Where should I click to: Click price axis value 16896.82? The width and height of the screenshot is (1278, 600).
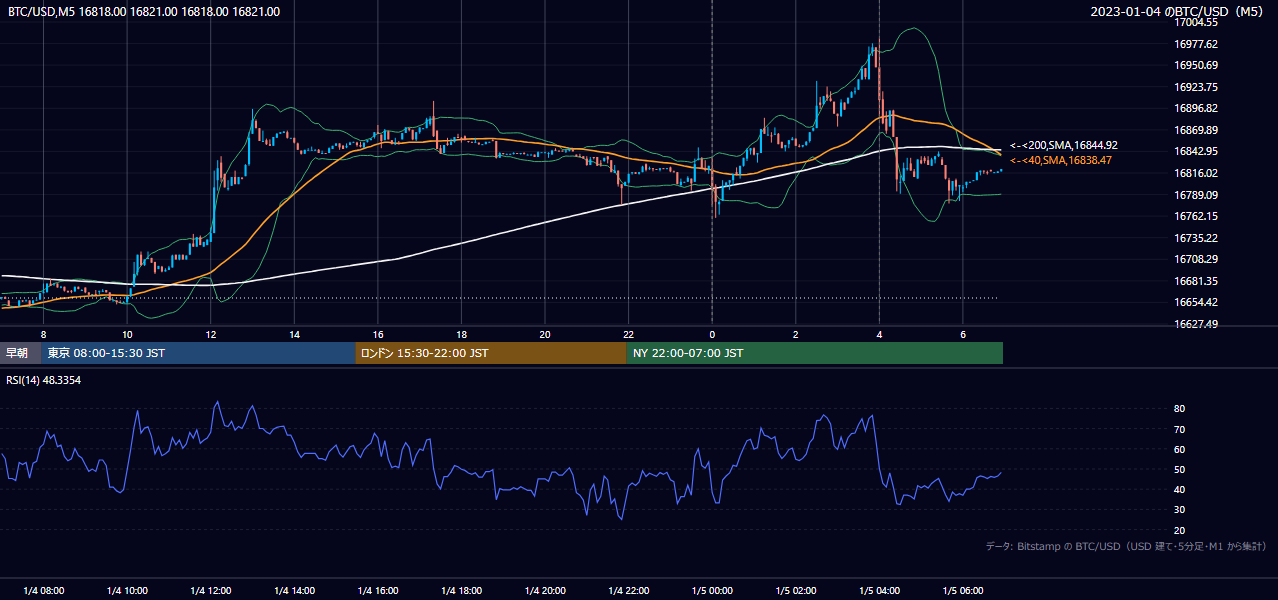click(x=1196, y=108)
